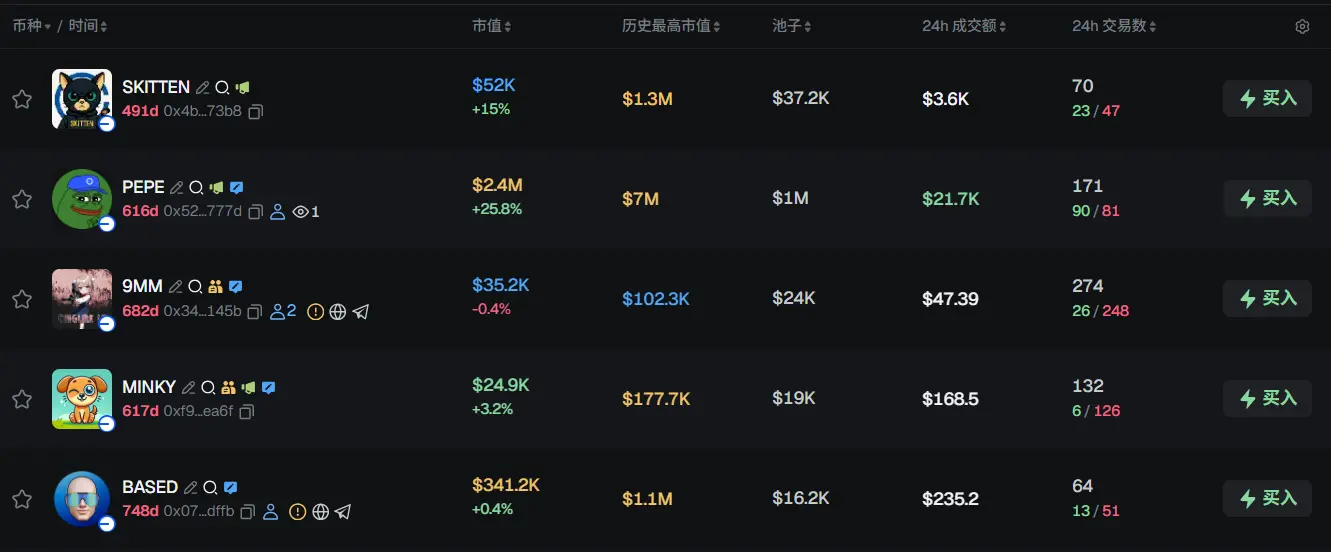The height and width of the screenshot is (552, 1331).
Task: Click the green megaphone icon next to SKITTEN
Action: [x=242, y=88]
